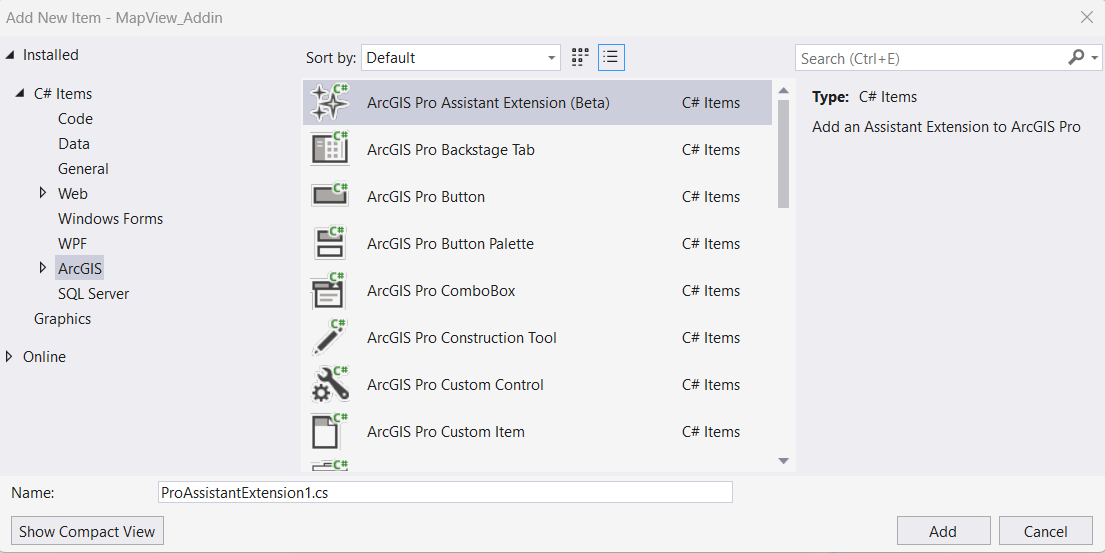Click the Add button
1105x553 pixels.
[x=943, y=531]
